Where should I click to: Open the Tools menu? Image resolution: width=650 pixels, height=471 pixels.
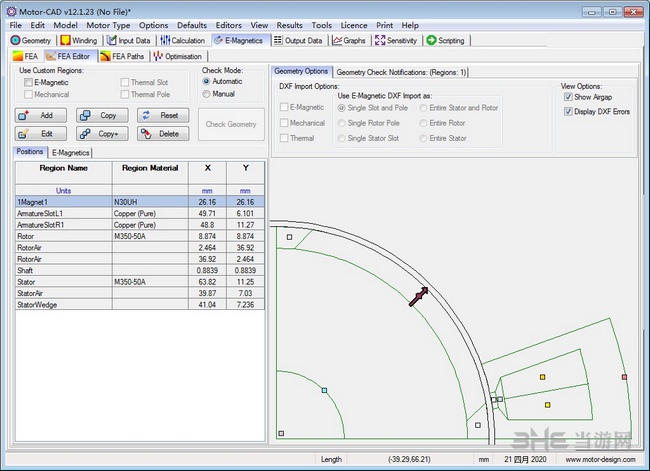[321, 25]
